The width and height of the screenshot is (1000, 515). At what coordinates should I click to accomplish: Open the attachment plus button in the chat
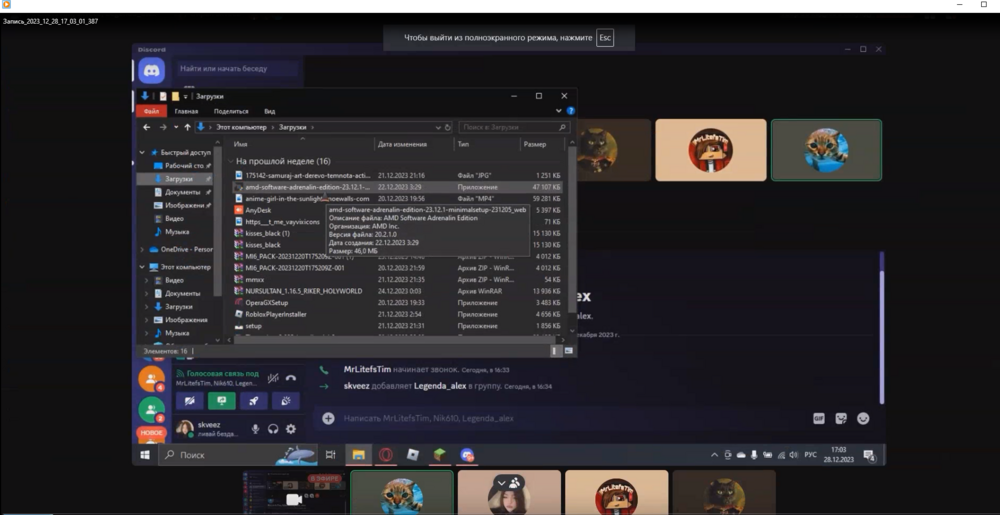tap(328, 419)
